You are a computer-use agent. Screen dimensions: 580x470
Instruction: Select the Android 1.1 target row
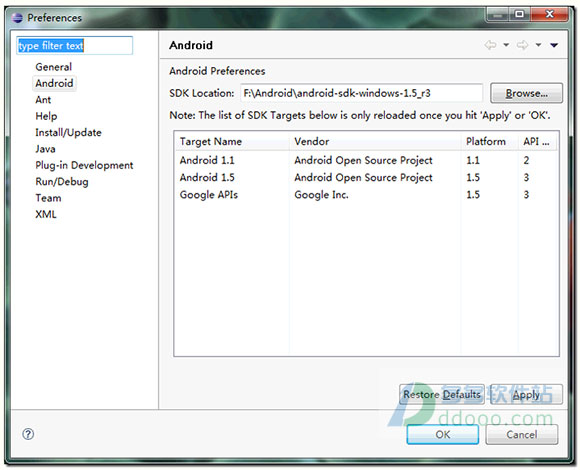coord(366,160)
